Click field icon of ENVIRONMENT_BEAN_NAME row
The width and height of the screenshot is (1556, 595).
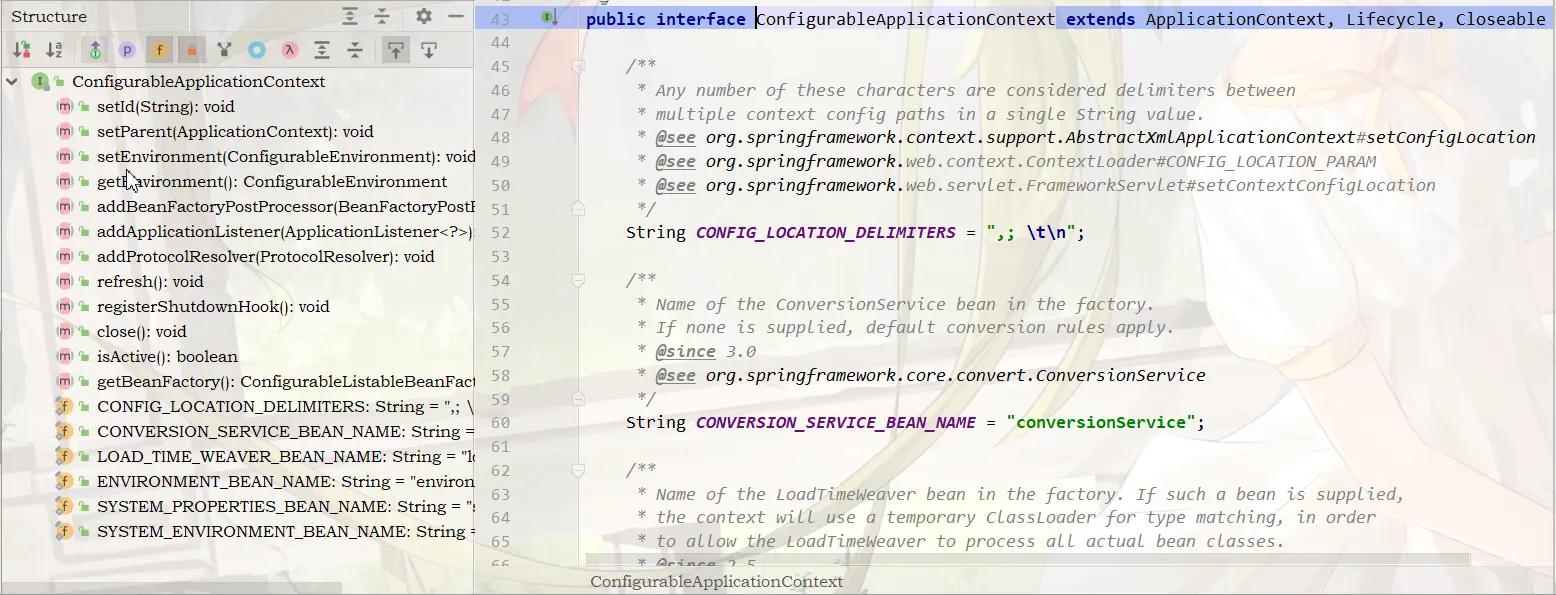[65, 481]
